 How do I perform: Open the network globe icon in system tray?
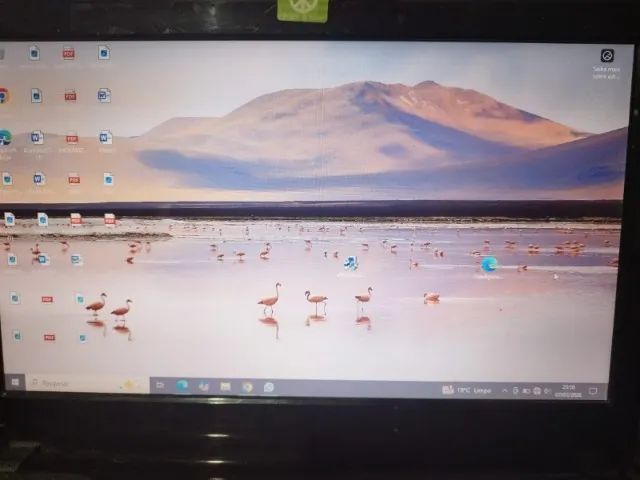pos(537,391)
